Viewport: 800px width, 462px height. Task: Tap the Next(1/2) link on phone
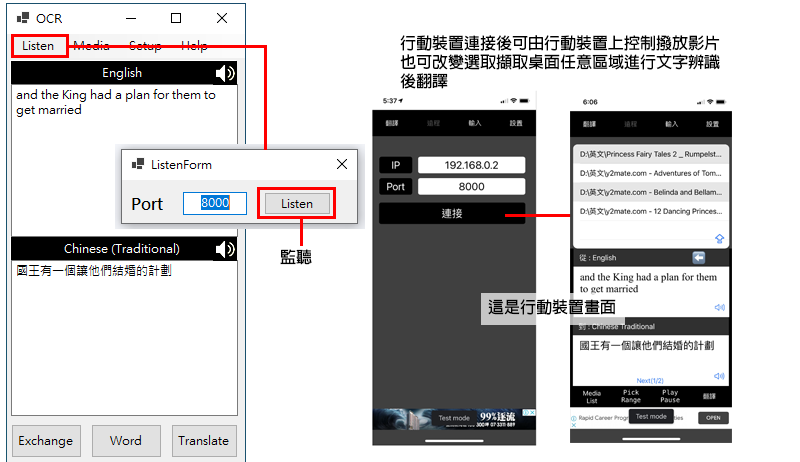(650, 380)
